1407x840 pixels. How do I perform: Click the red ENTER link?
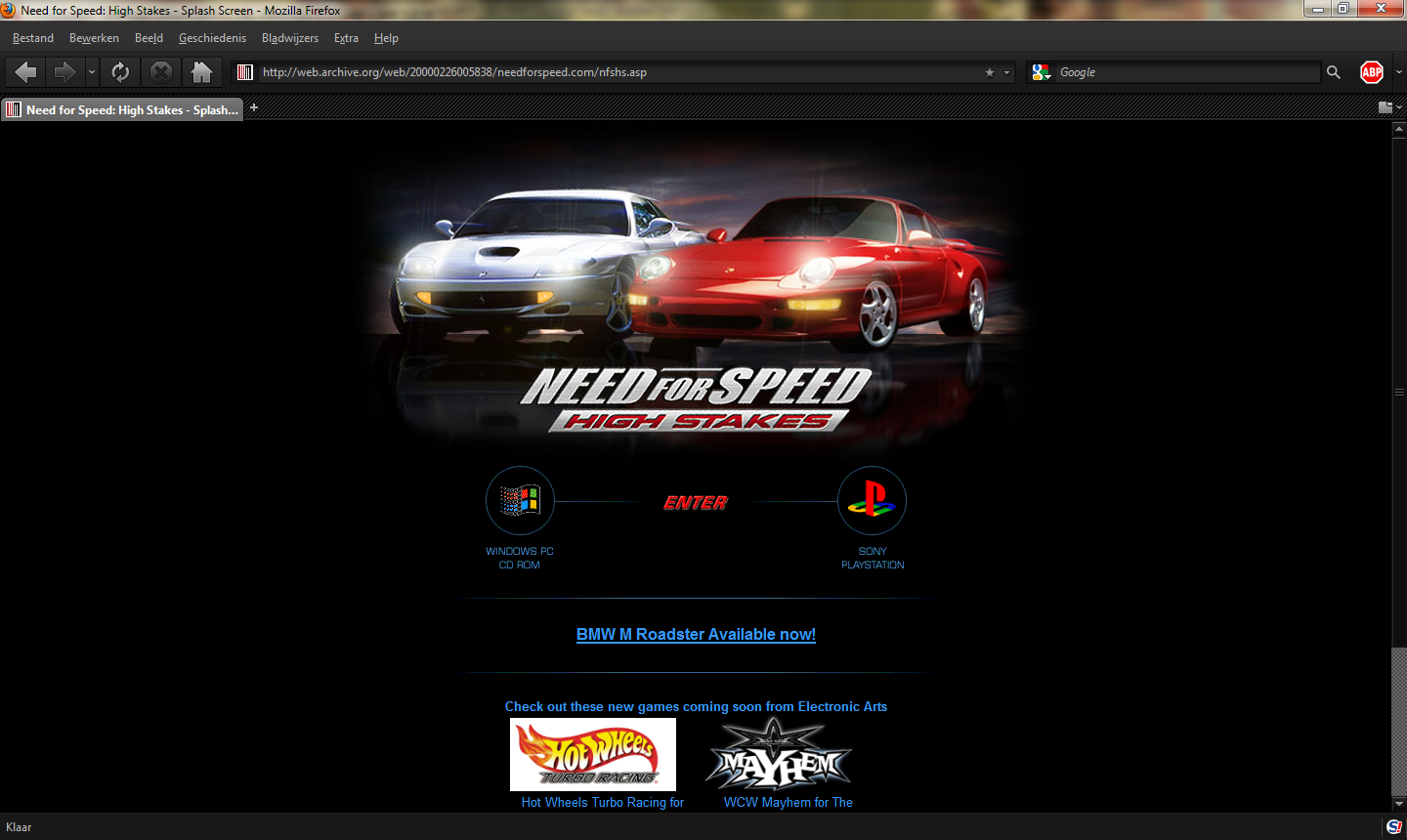pos(696,503)
